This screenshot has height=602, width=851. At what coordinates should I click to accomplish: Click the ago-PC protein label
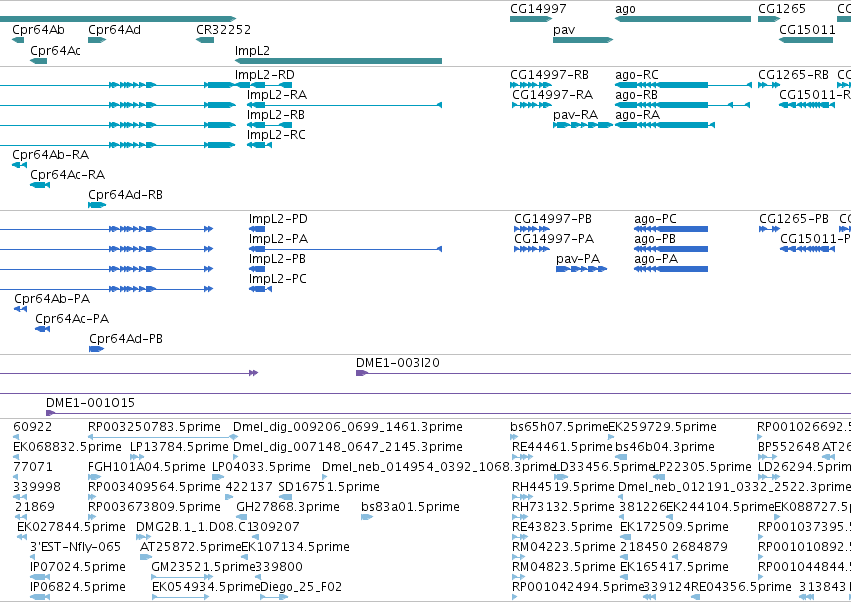coord(656,219)
